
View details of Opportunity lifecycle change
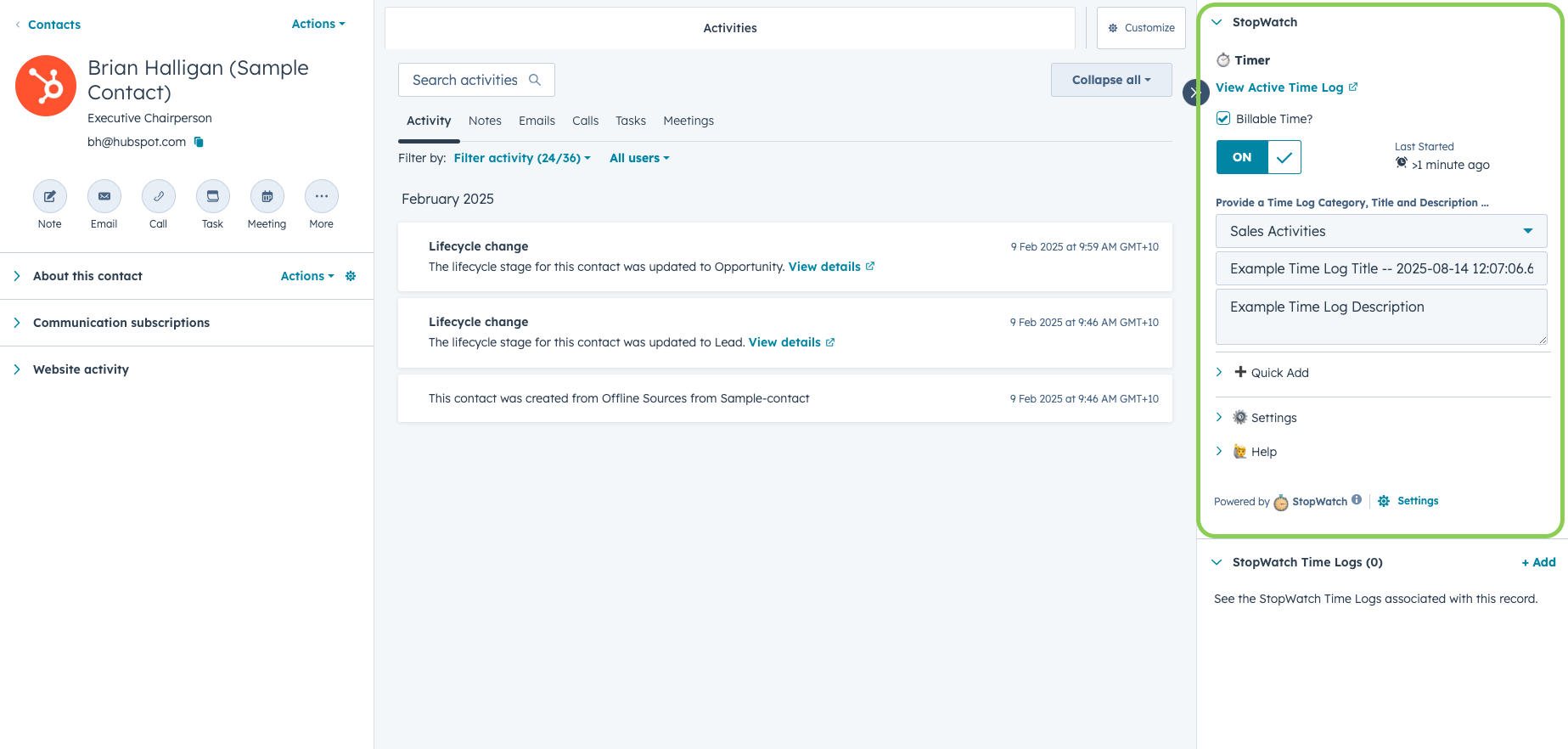pos(824,267)
